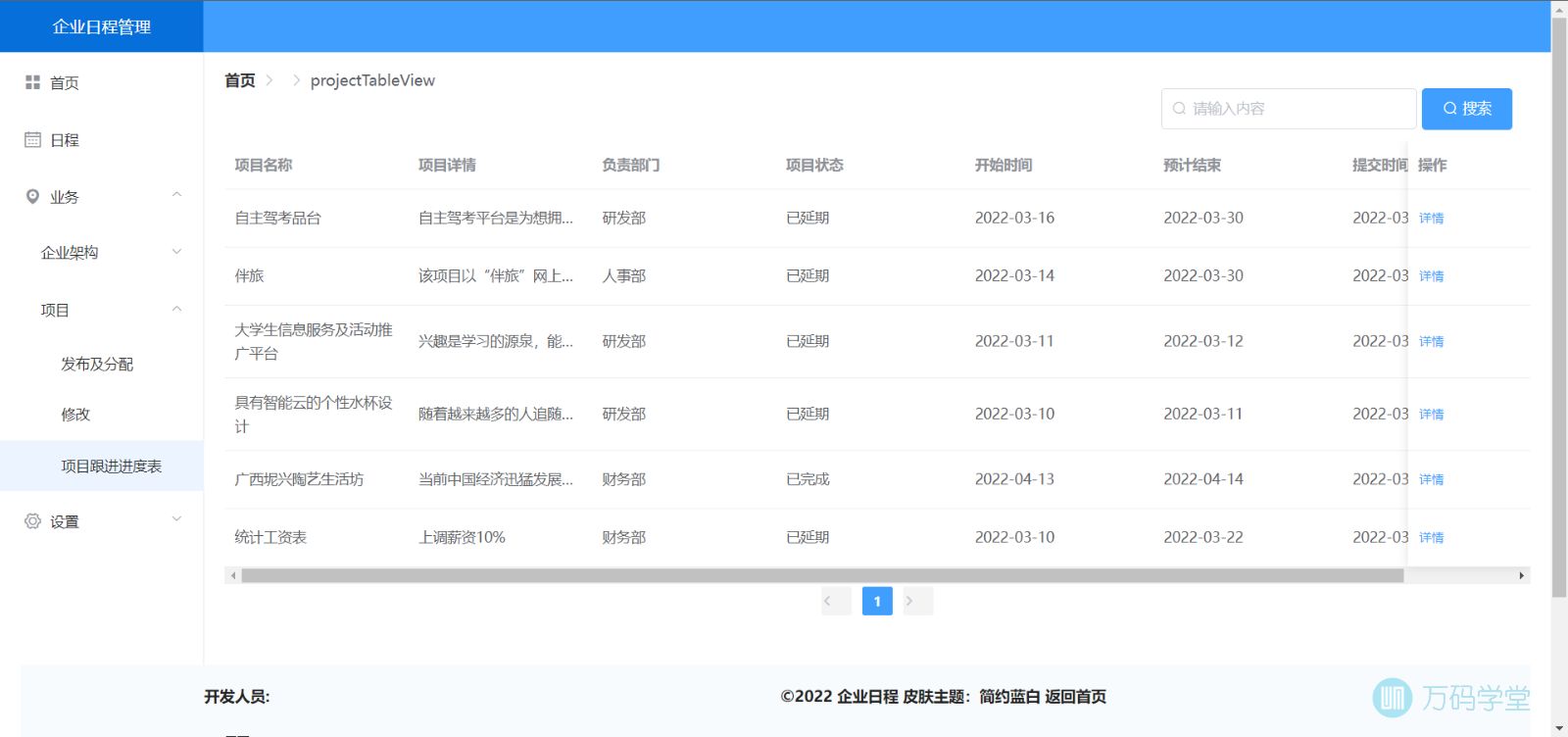Collapse the 业务 menu section
This screenshot has height=737, width=1568.
(176, 195)
